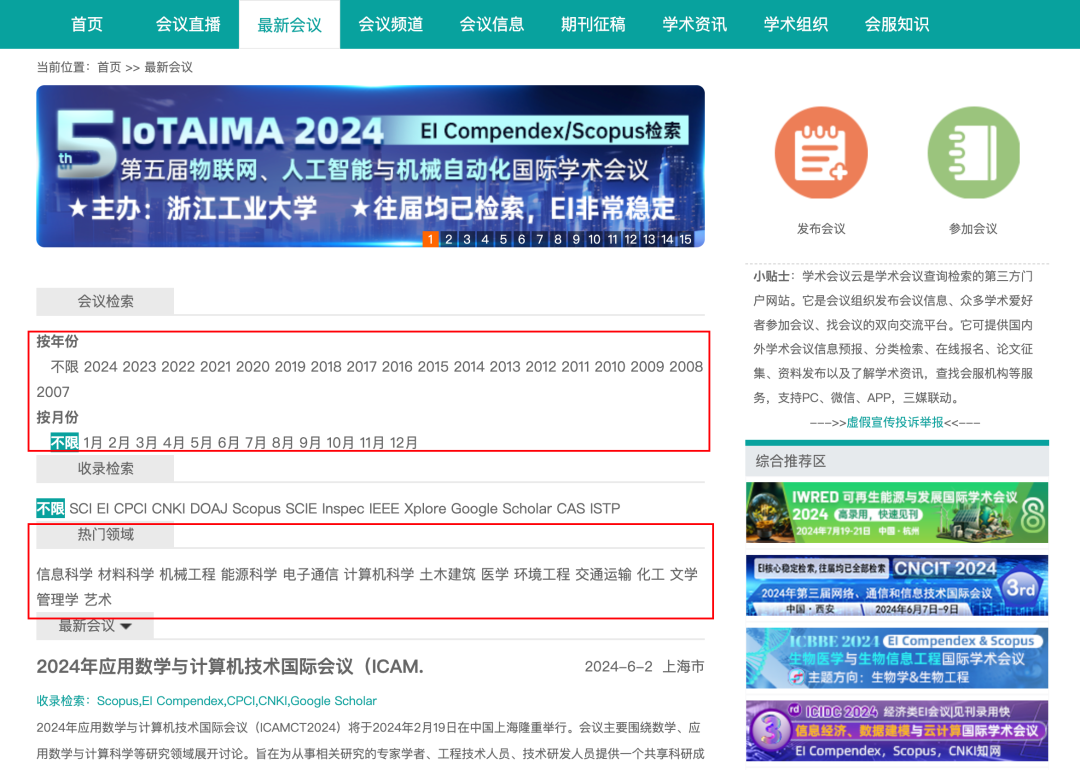This screenshot has width=1080, height=770.
Task: Filter by CPCI indexing
Action: (x=130, y=508)
